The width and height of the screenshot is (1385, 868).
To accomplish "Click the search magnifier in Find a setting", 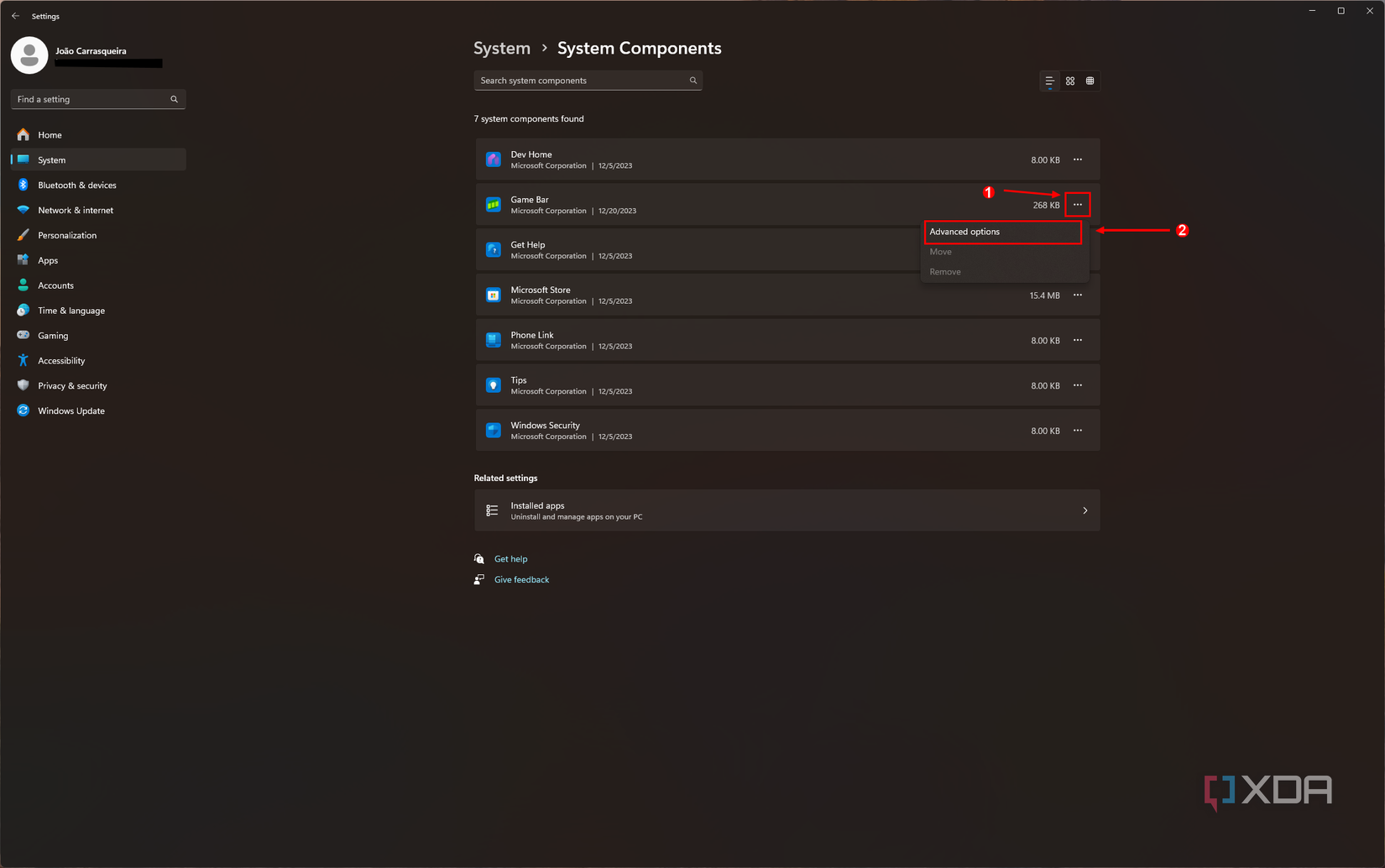I will (174, 99).
